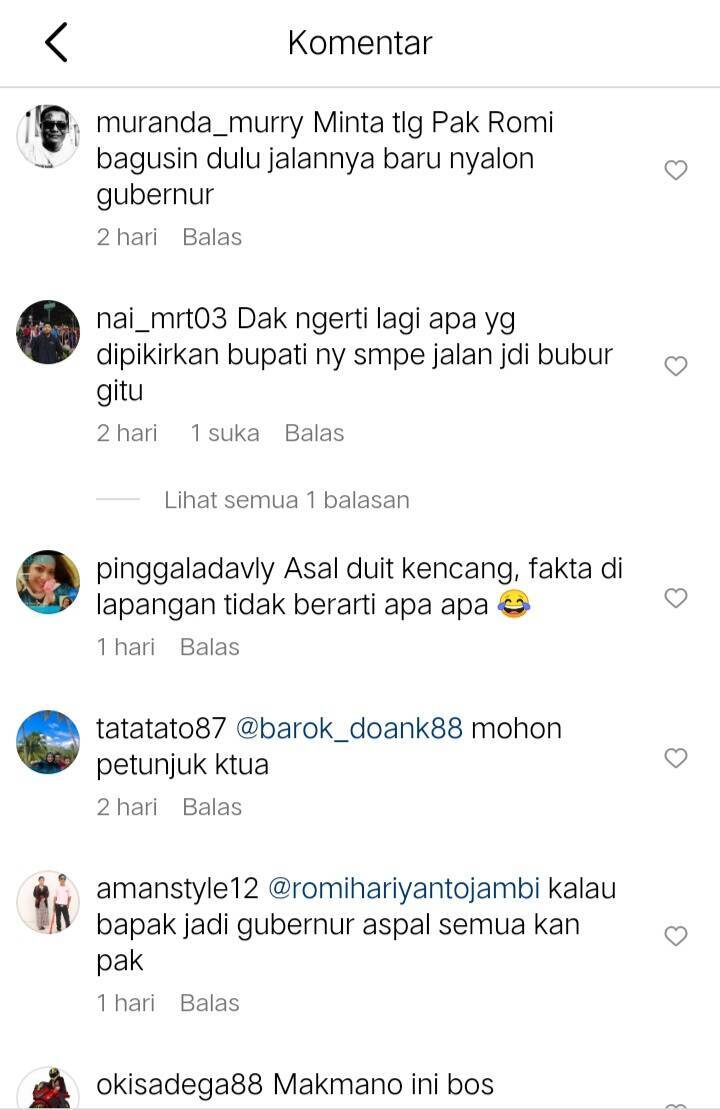Open nai_mrt03's profile picture
Image resolution: width=720 pixels, height=1110 pixels.
click(x=48, y=332)
